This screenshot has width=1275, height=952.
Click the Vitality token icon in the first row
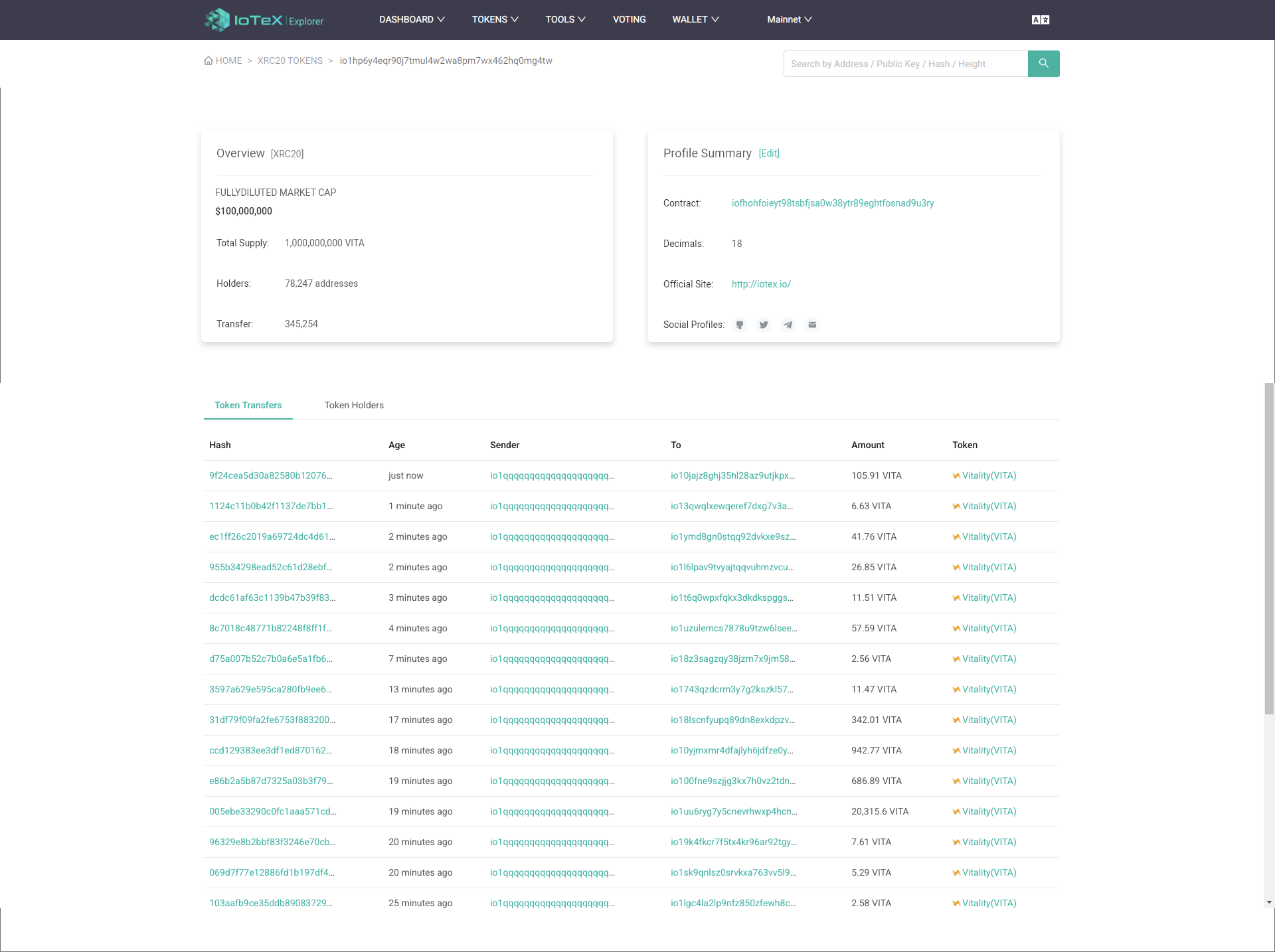pyautogui.click(x=955, y=475)
